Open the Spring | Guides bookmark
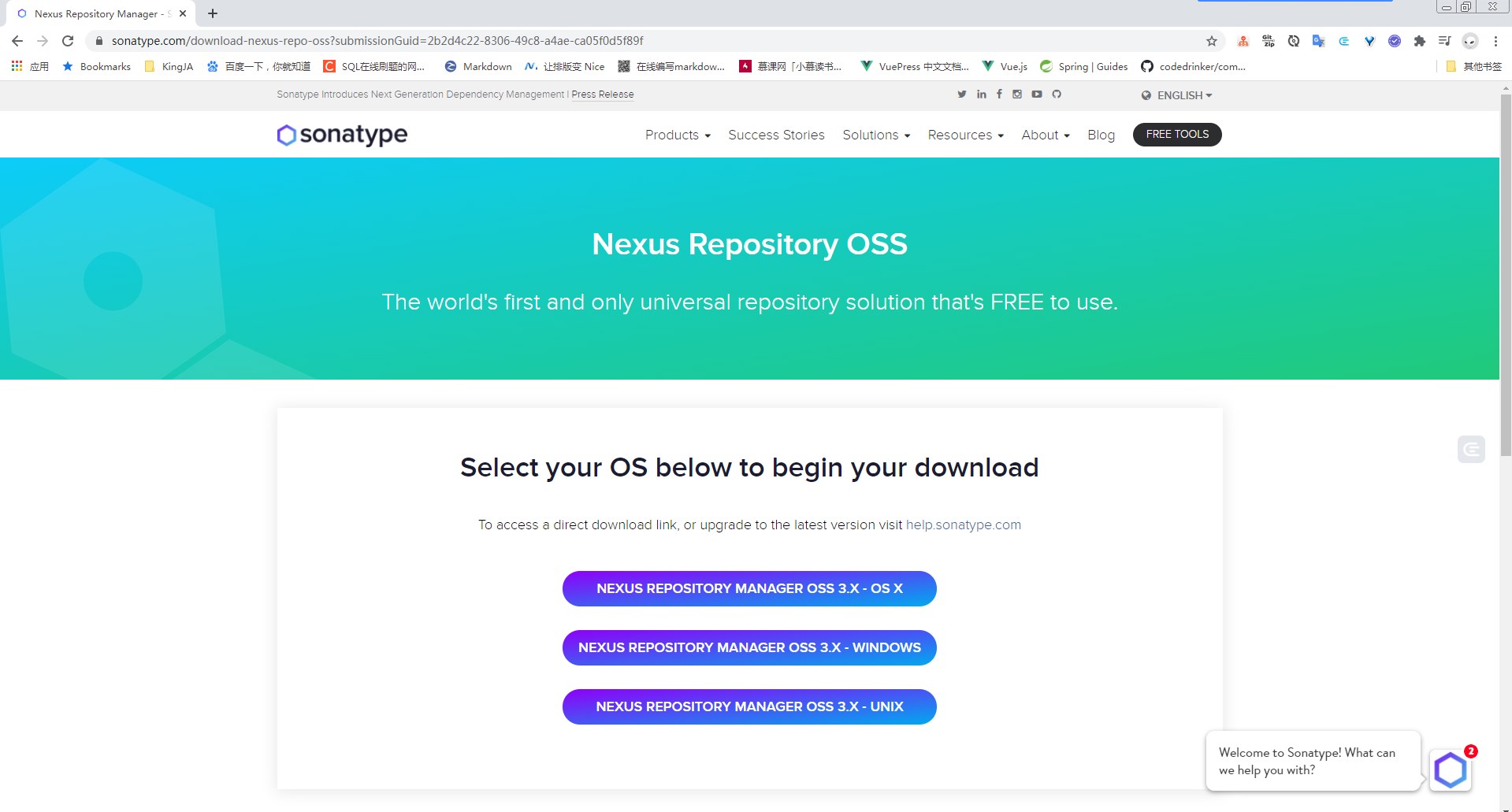Screen dimensions: 1512x812 [x=1084, y=67]
